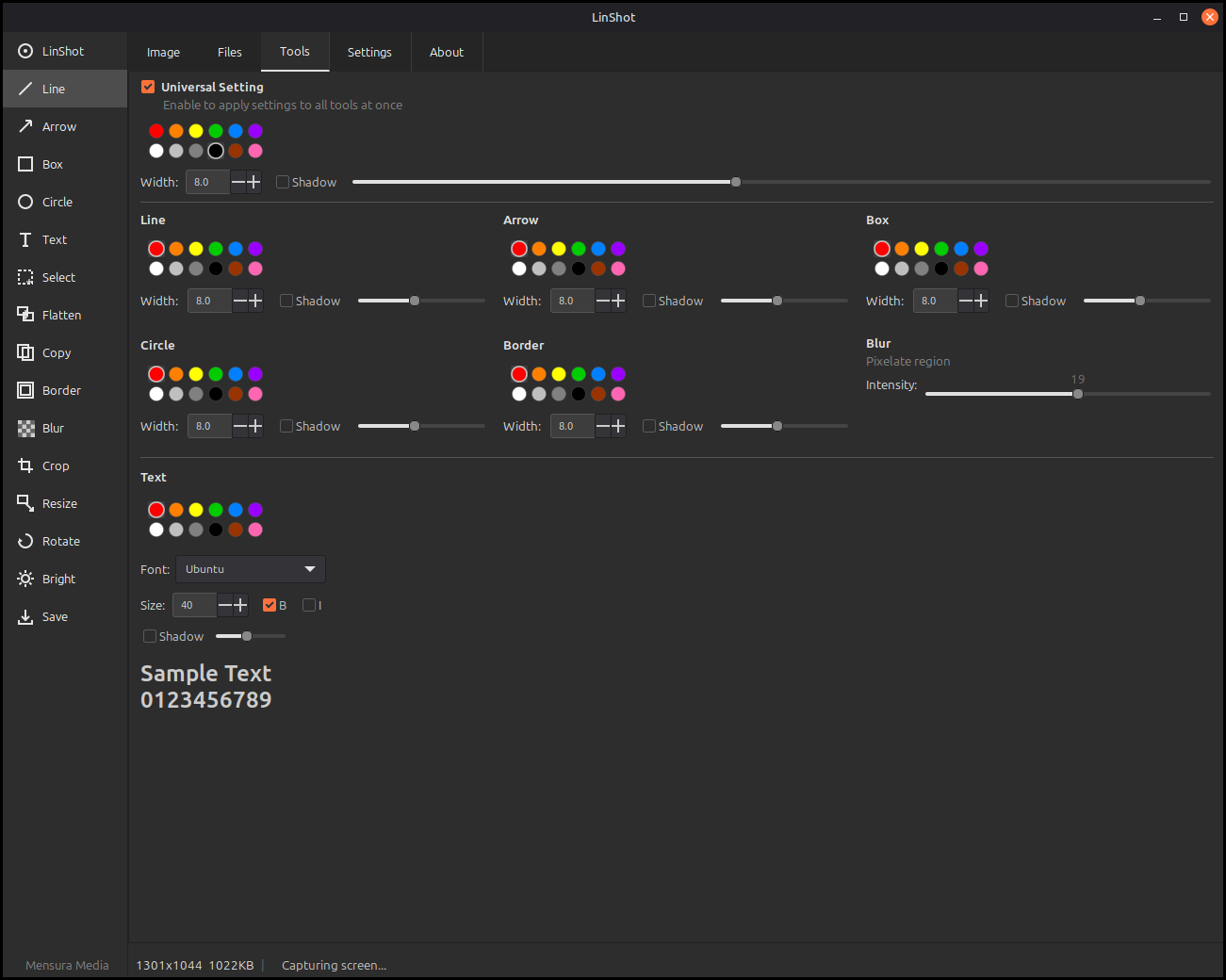
Task: Choose the pink swatch in Text section
Action: [255, 530]
